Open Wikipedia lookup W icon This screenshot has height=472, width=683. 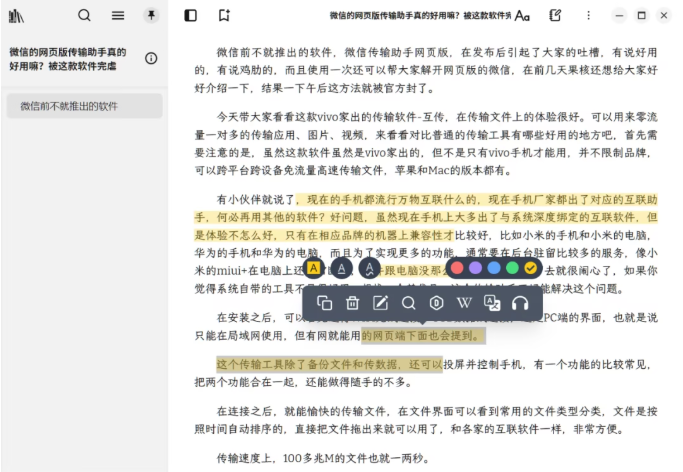464,303
